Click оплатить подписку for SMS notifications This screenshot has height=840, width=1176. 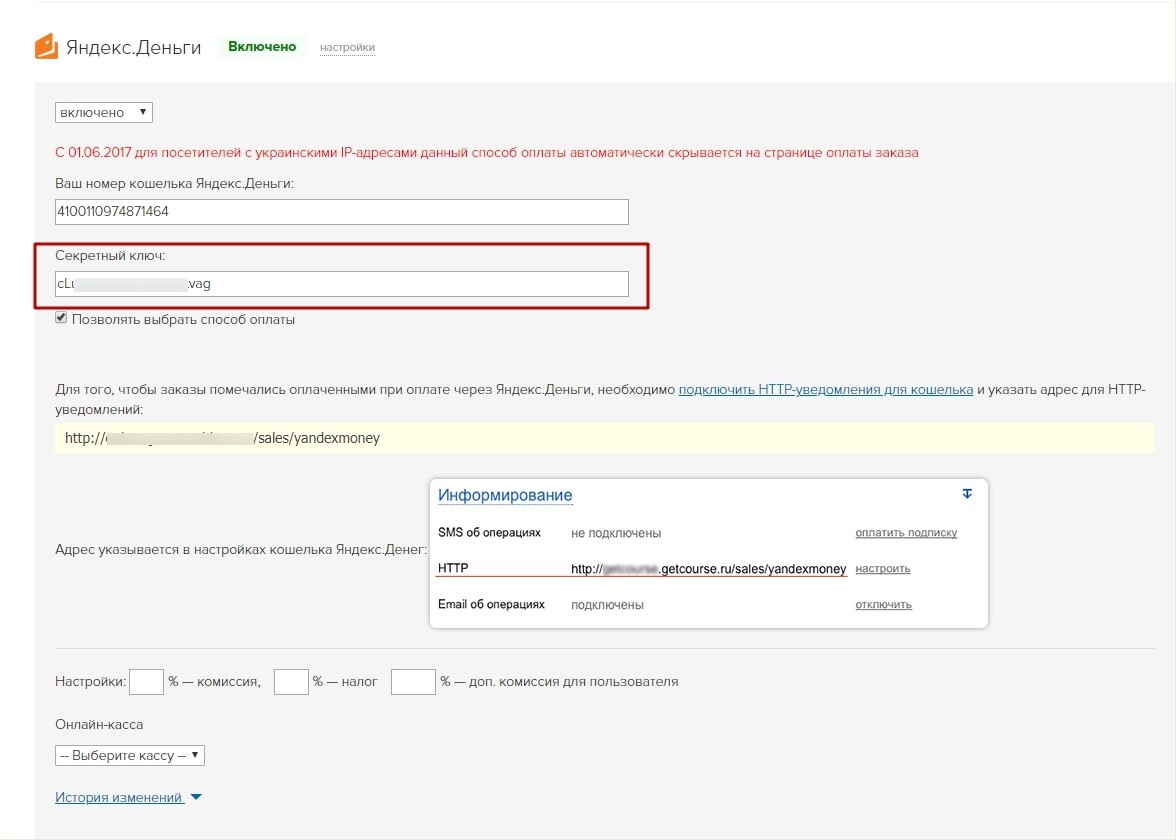click(x=906, y=532)
